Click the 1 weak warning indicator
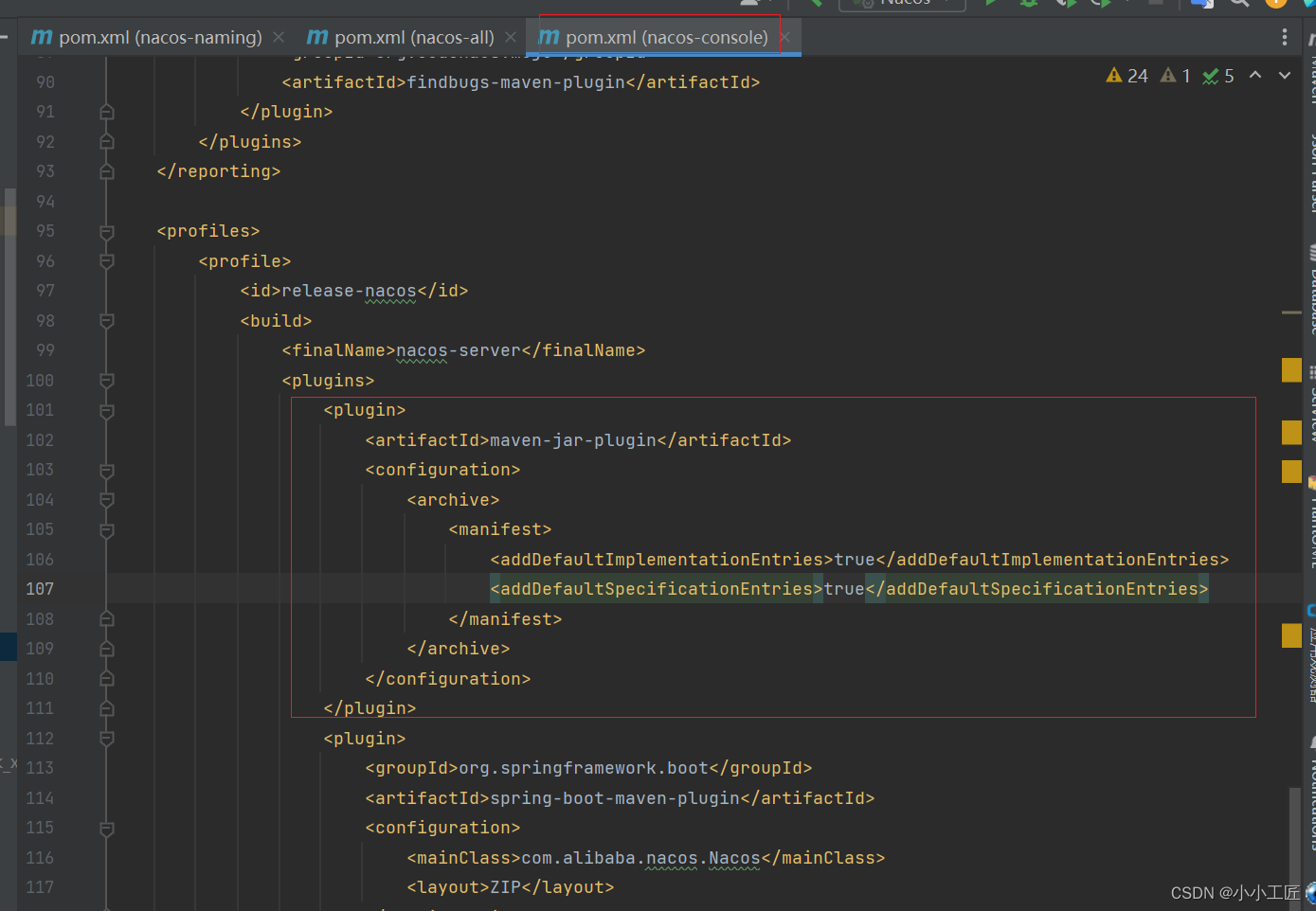This screenshot has height=911, width=1316. pyautogui.click(x=1176, y=76)
